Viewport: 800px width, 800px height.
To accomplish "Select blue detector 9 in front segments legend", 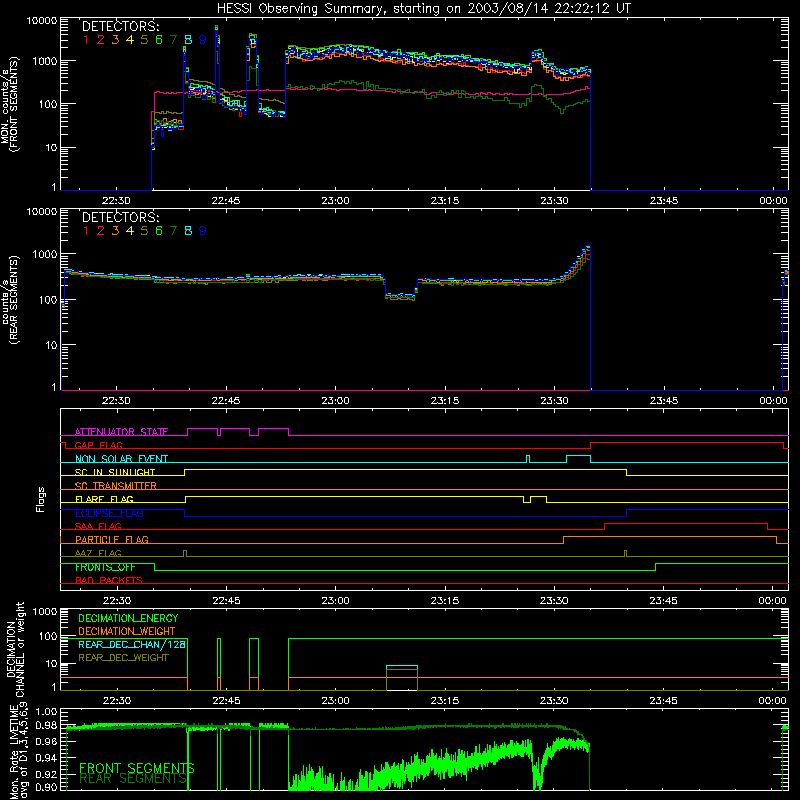I will (x=203, y=40).
